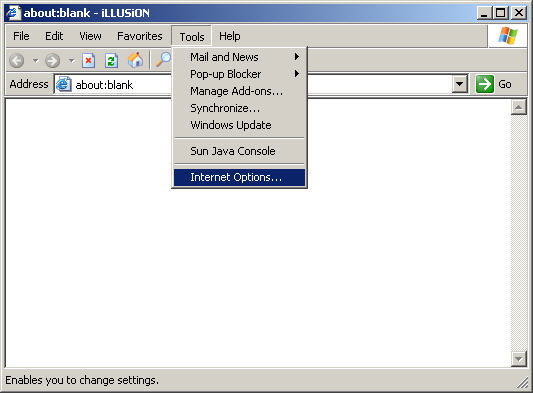Click the Refresh page icon
533x393 pixels.
(x=111, y=61)
